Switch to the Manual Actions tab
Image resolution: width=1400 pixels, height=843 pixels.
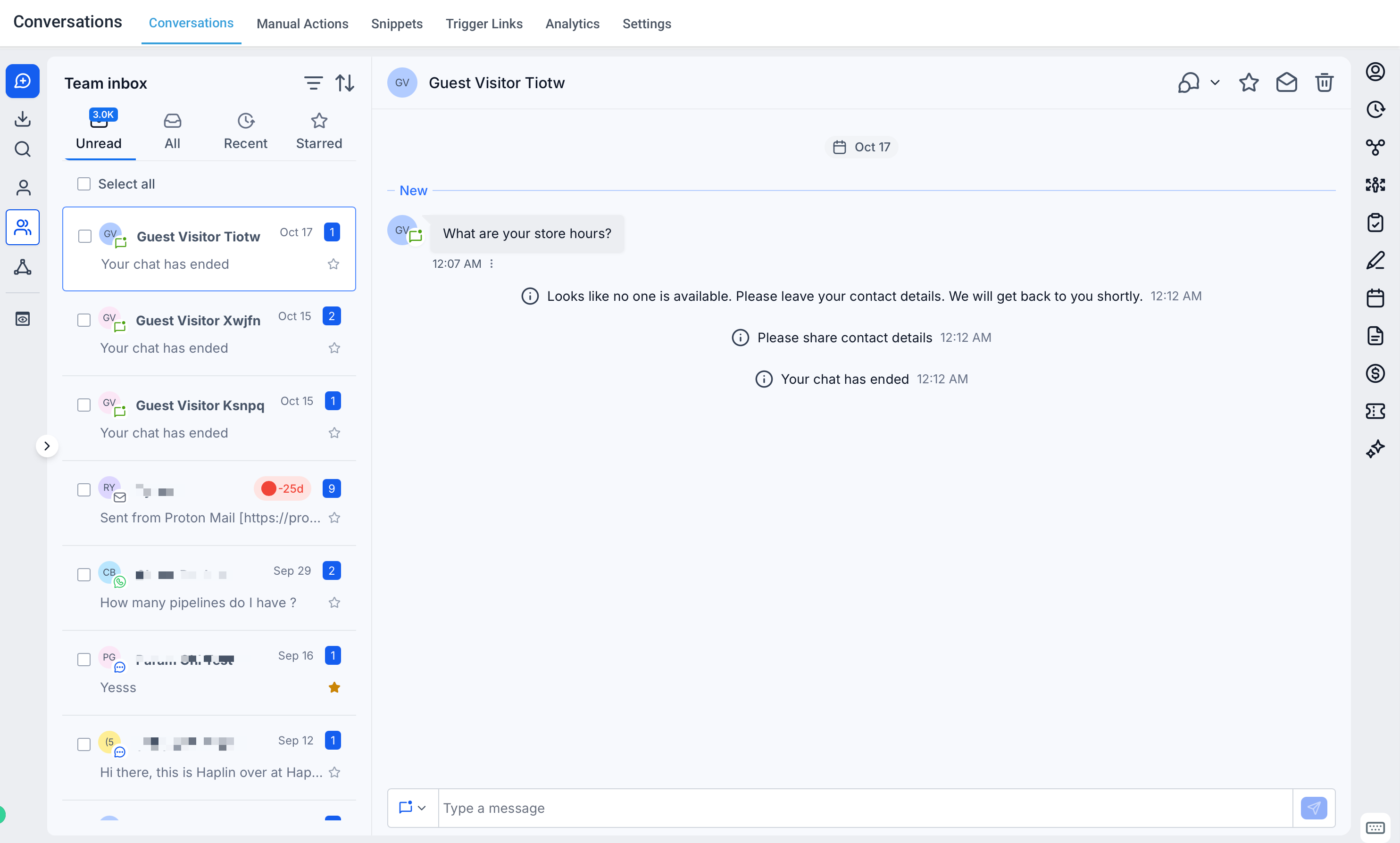click(302, 23)
